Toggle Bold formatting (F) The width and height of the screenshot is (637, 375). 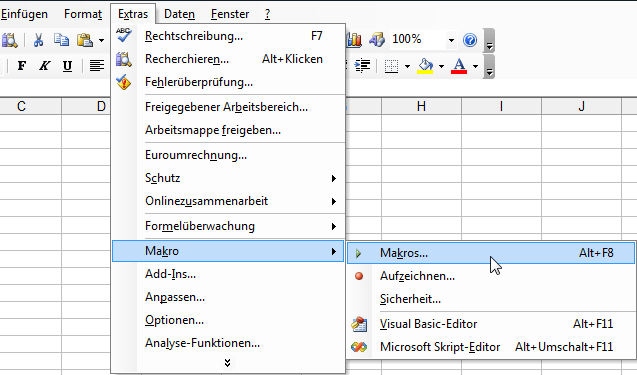[22, 65]
